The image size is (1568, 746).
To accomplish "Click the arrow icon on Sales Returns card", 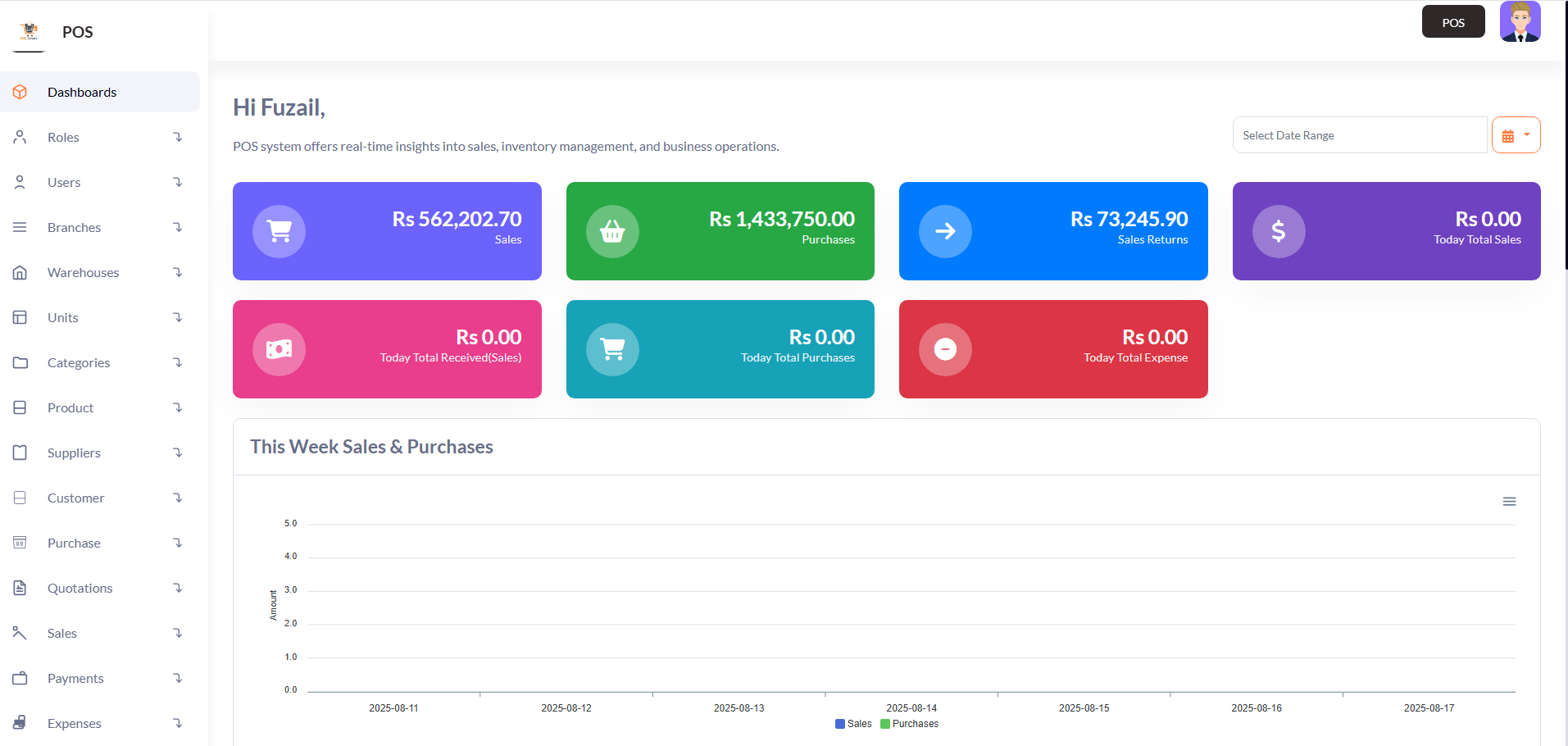I will pyautogui.click(x=945, y=231).
